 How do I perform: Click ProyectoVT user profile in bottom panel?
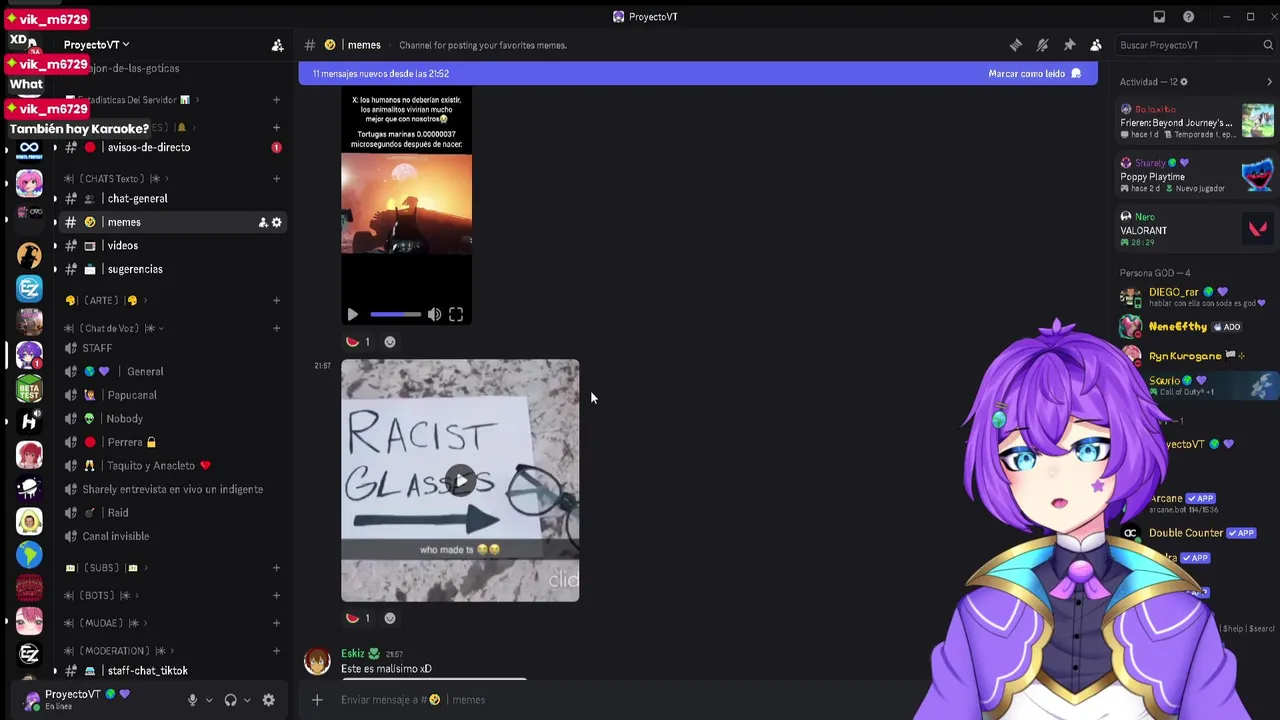78,699
